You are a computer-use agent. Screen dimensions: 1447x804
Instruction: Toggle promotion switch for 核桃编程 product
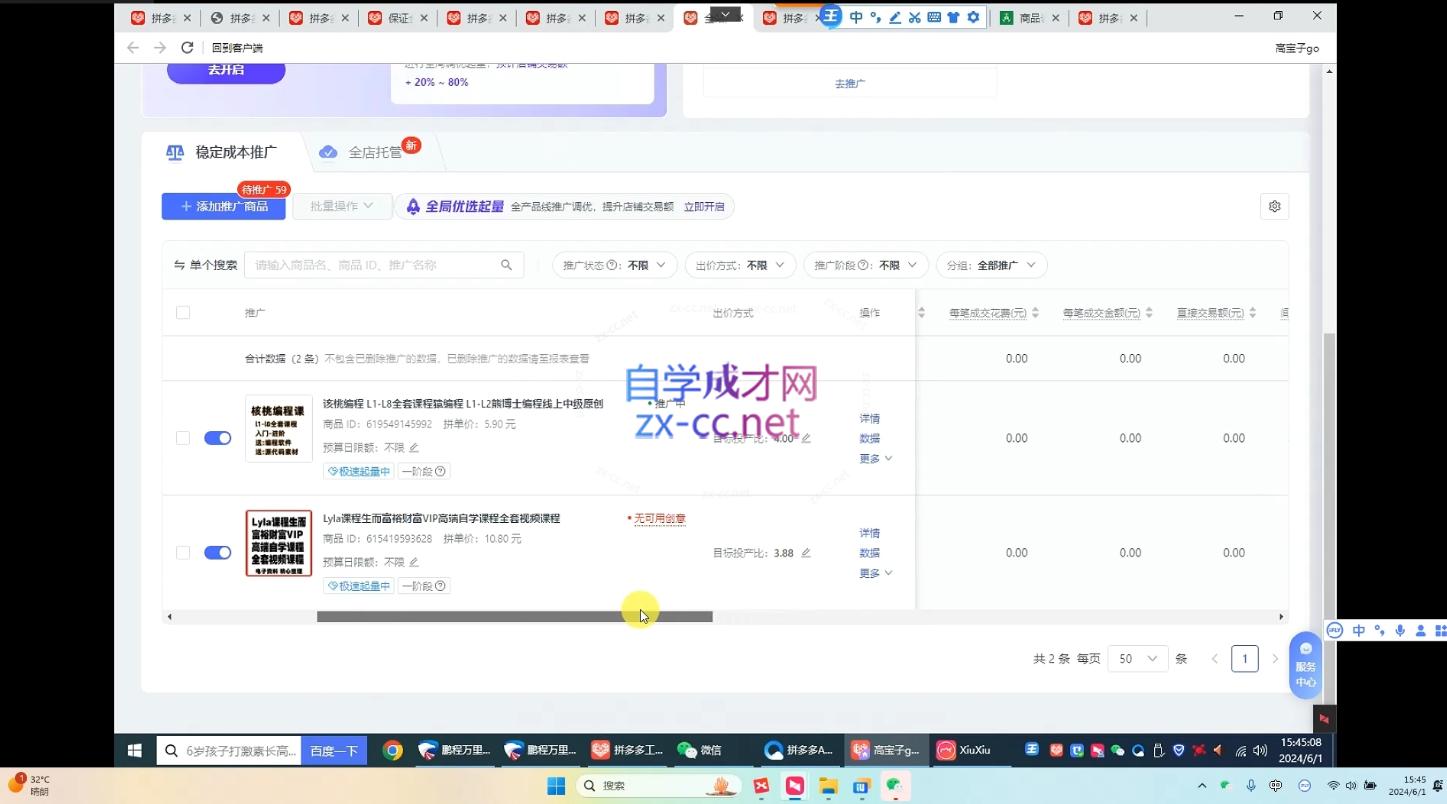tap(217, 438)
